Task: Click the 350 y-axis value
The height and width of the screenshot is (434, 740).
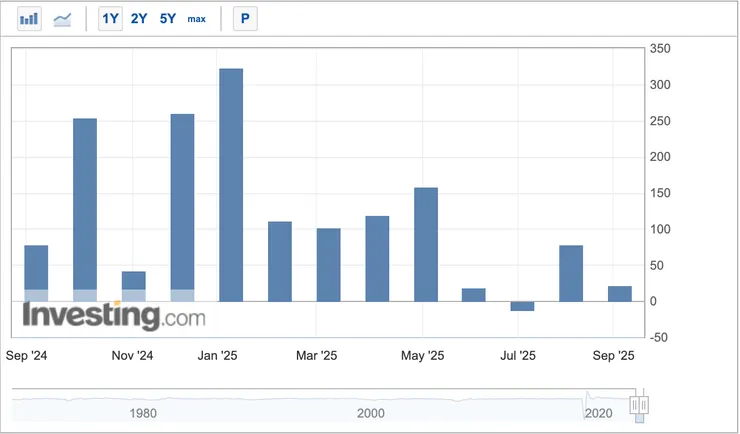Action: pos(660,49)
